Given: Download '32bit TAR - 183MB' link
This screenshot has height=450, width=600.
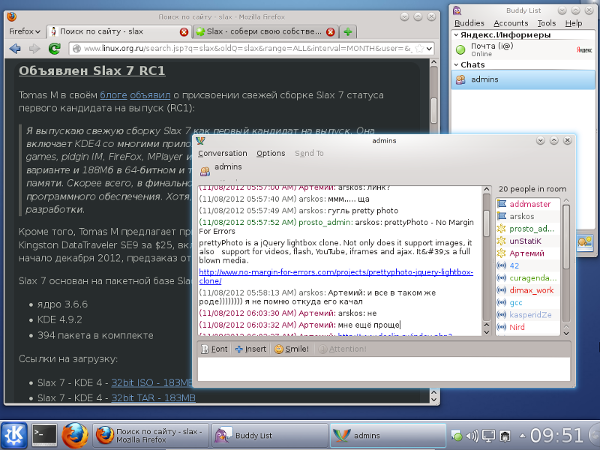Looking at the screenshot, I should 153,398.
